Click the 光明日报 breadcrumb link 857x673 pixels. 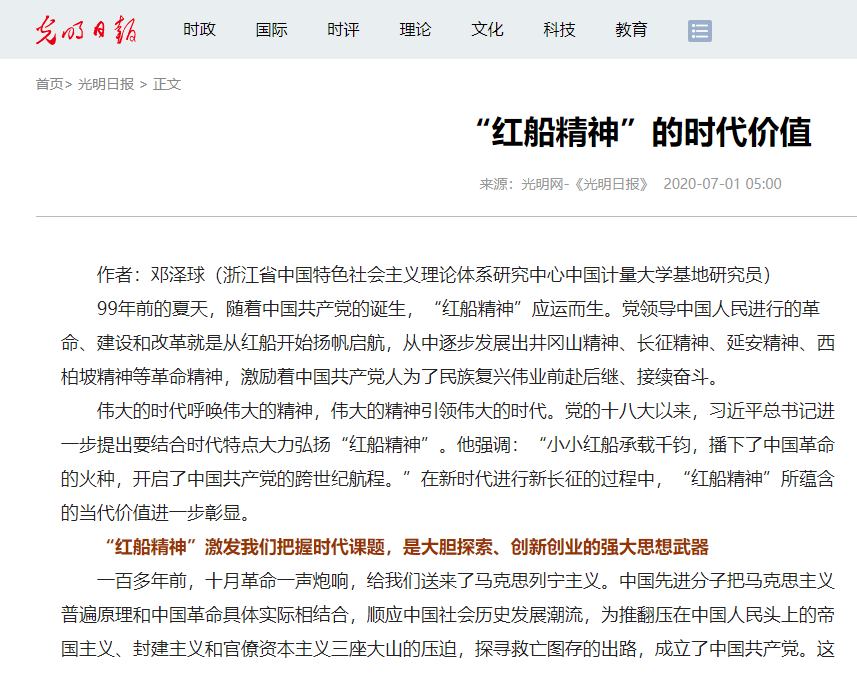pos(106,84)
